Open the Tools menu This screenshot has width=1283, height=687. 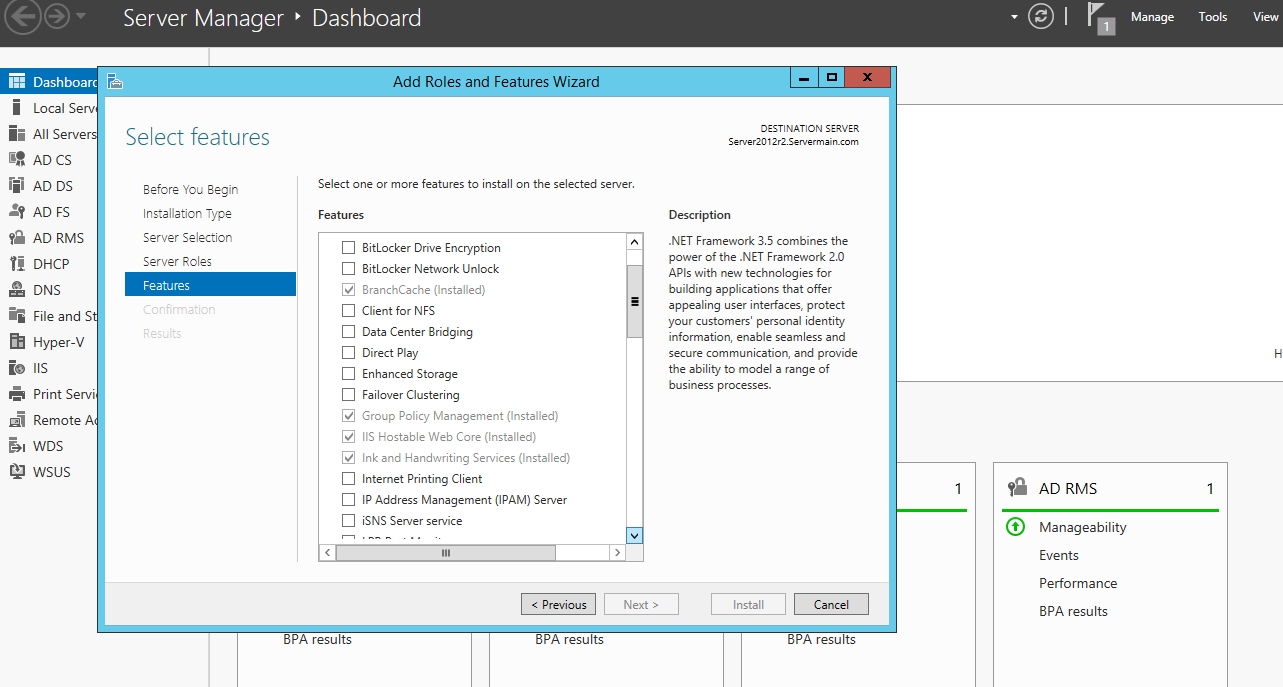pyautogui.click(x=1213, y=17)
